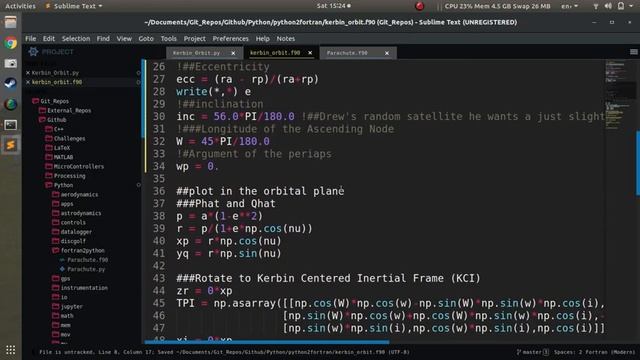Select the kerbin_orbit.f90 tab
Image resolution: width=640 pixels, height=360 pixels.
275,53
